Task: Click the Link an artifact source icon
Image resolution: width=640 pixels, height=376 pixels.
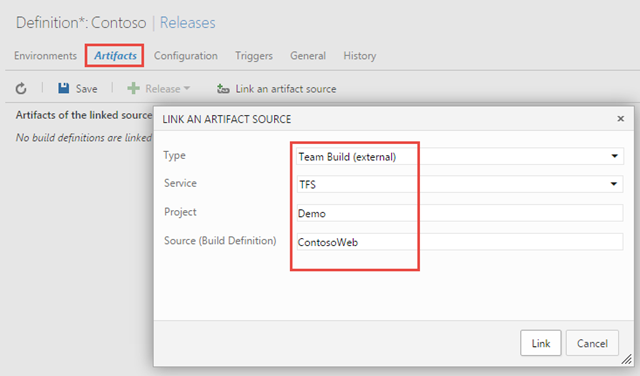Action: [x=223, y=89]
